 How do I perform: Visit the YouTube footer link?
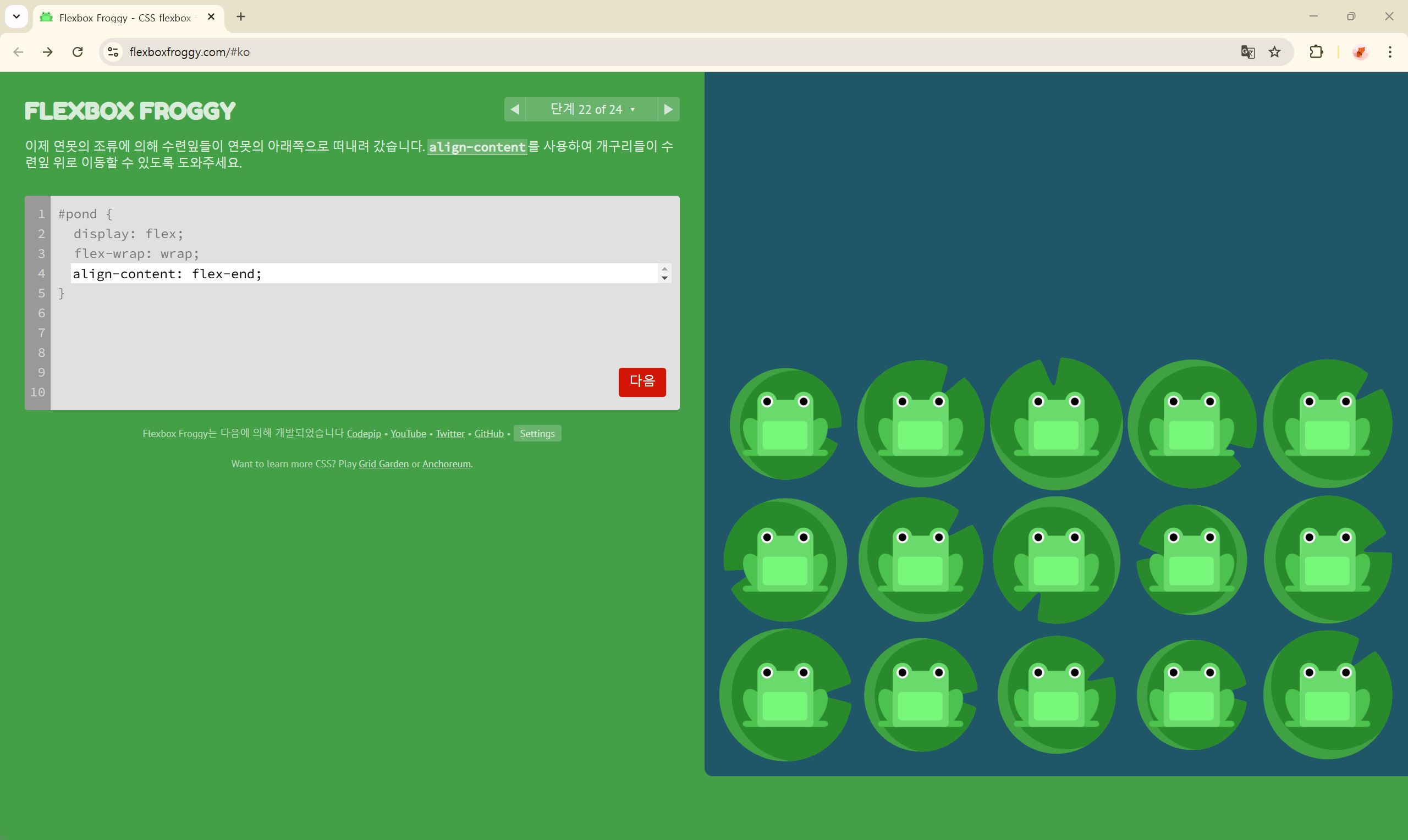click(x=408, y=434)
